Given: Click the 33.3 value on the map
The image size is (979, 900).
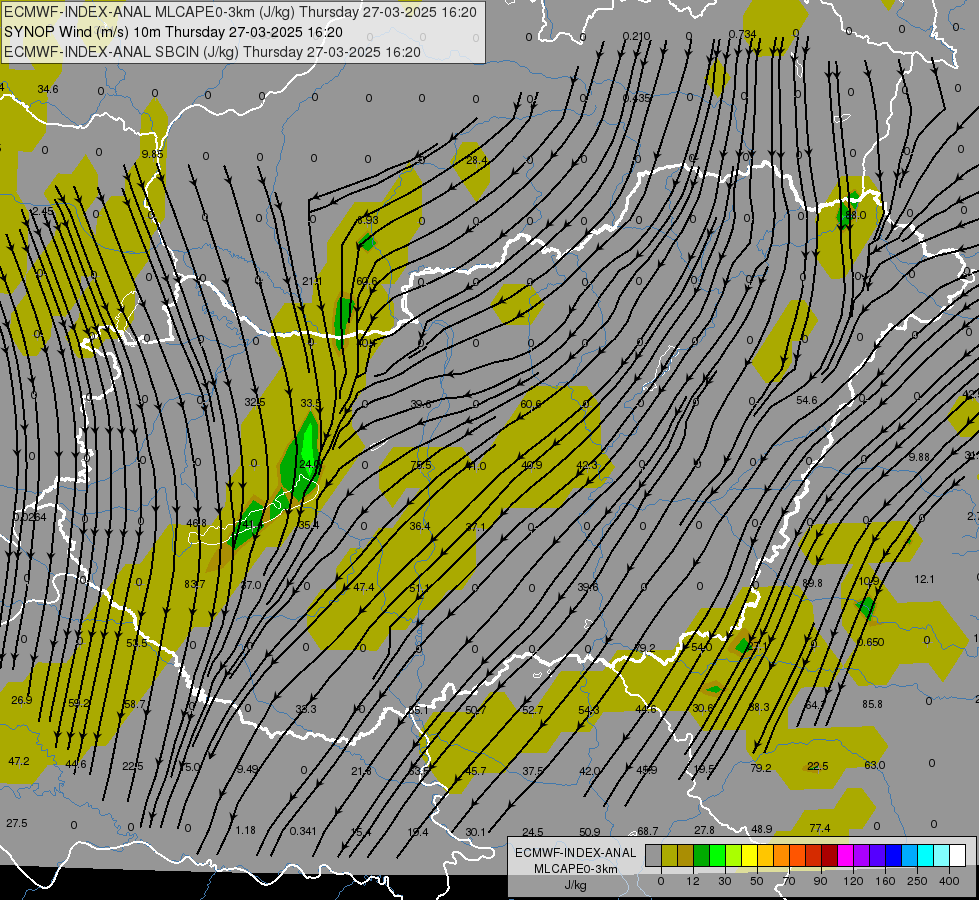Looking at the screenshot, I should pyautogui.click(x=306, y=709).
